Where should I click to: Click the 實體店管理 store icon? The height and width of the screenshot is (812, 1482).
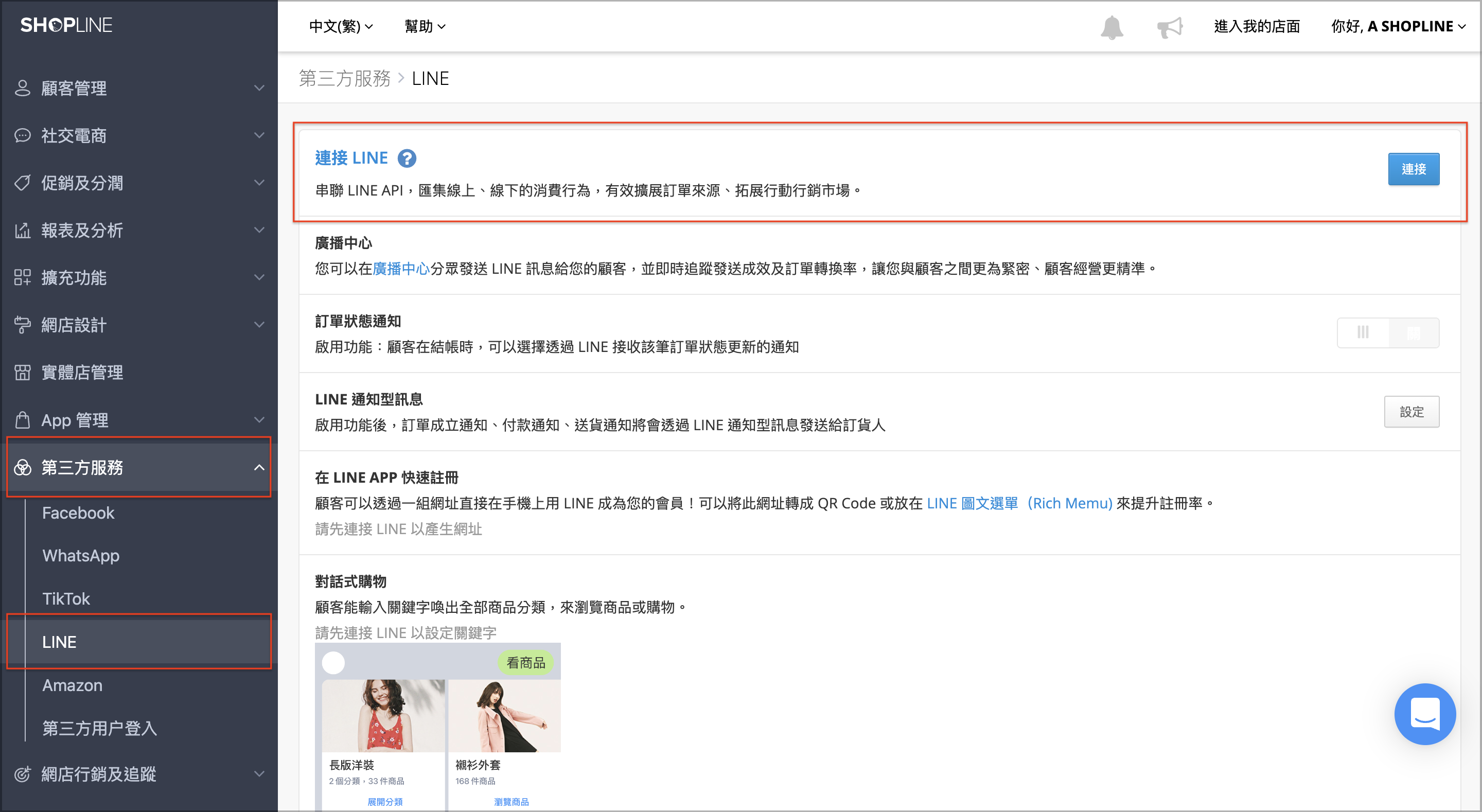pyautogui.click(x=23, y=373)
